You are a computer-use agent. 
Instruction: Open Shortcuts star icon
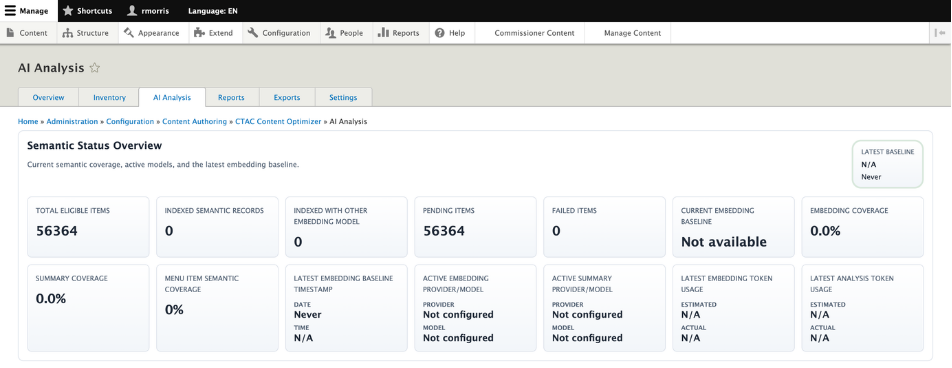(x=68, y=11)
